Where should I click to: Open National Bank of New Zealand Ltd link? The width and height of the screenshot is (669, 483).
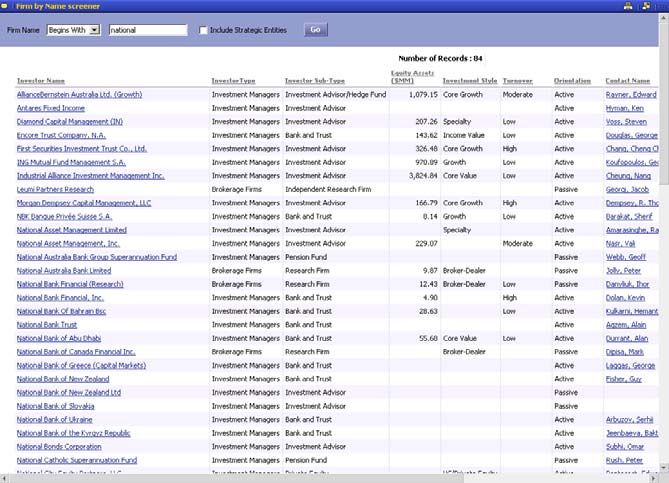pyautogui.click(x=69, y=393)
